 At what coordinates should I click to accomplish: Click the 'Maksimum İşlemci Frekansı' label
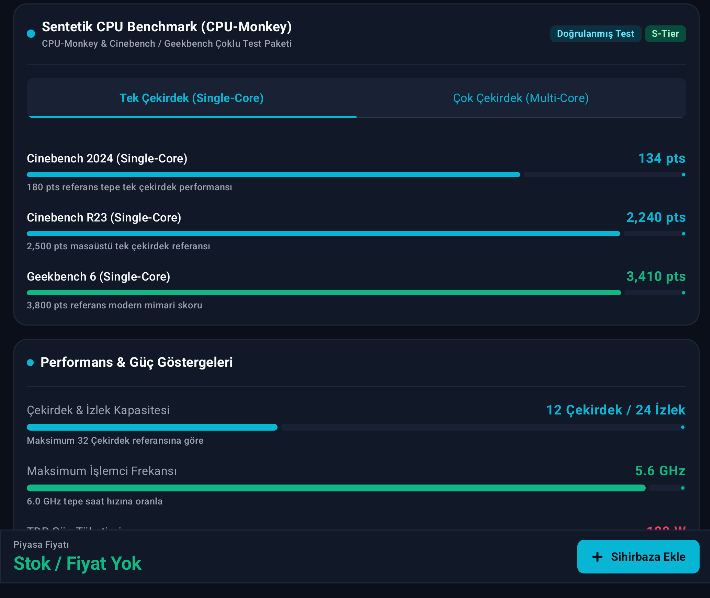(102, 471)
